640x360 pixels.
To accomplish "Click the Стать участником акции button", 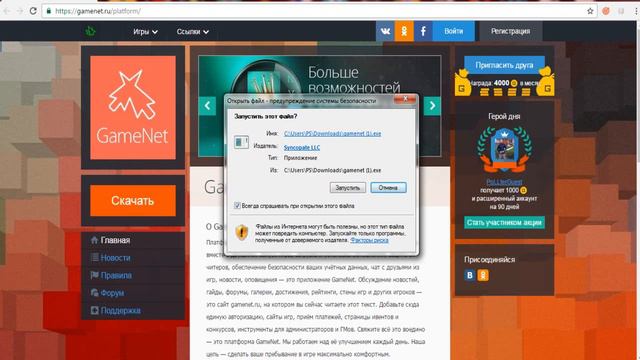I will (504, 222).
